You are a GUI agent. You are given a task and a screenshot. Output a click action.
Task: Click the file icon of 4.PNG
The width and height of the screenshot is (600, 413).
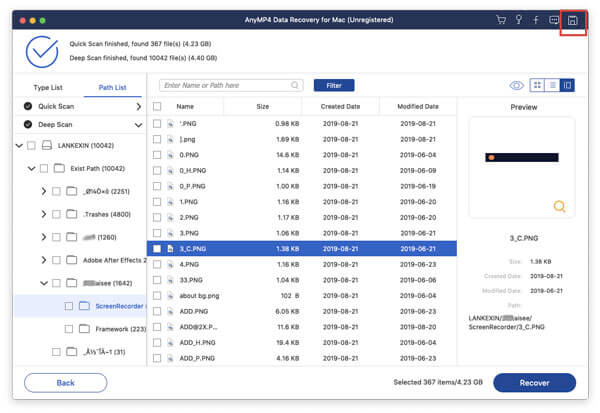pyautogui.click(x=170, y=264)
